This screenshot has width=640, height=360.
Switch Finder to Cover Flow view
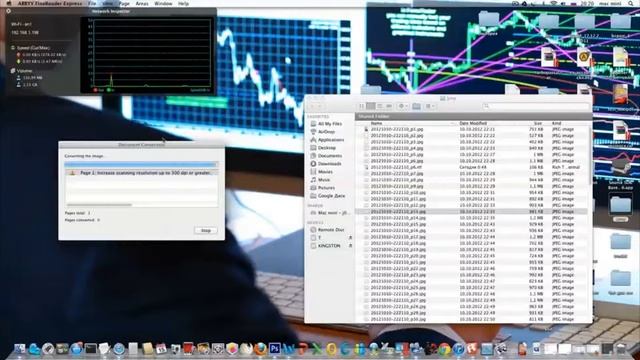389,106
